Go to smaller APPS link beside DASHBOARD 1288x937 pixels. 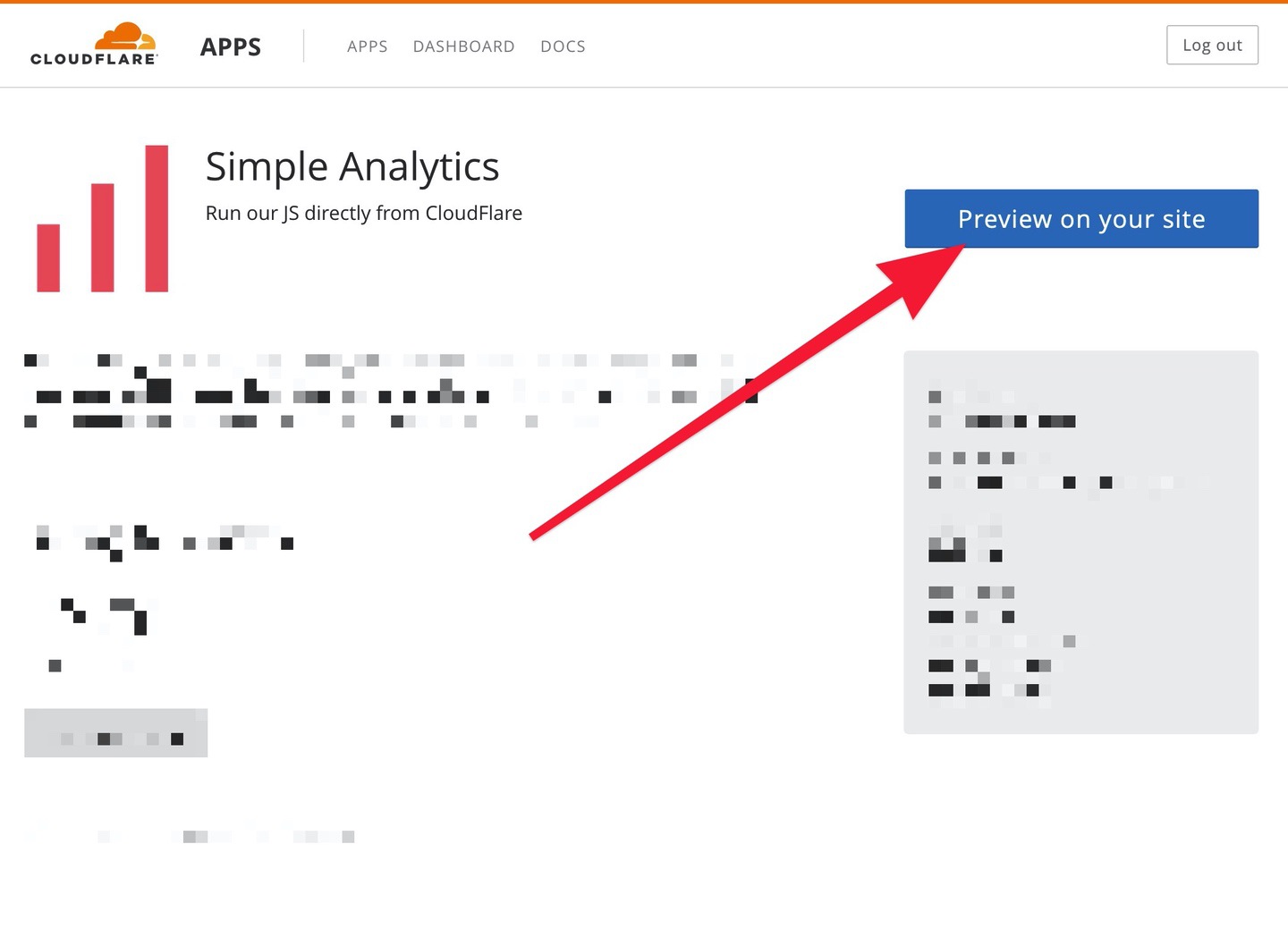point(367,46)
